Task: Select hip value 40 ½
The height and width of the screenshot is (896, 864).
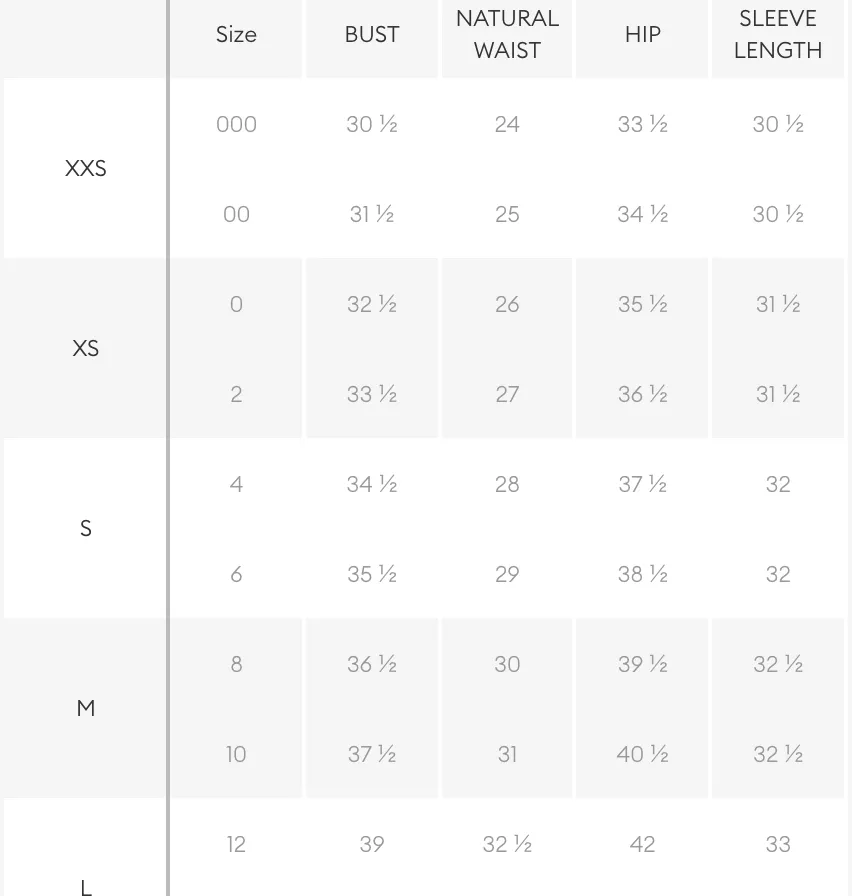Action: (643, 754)
